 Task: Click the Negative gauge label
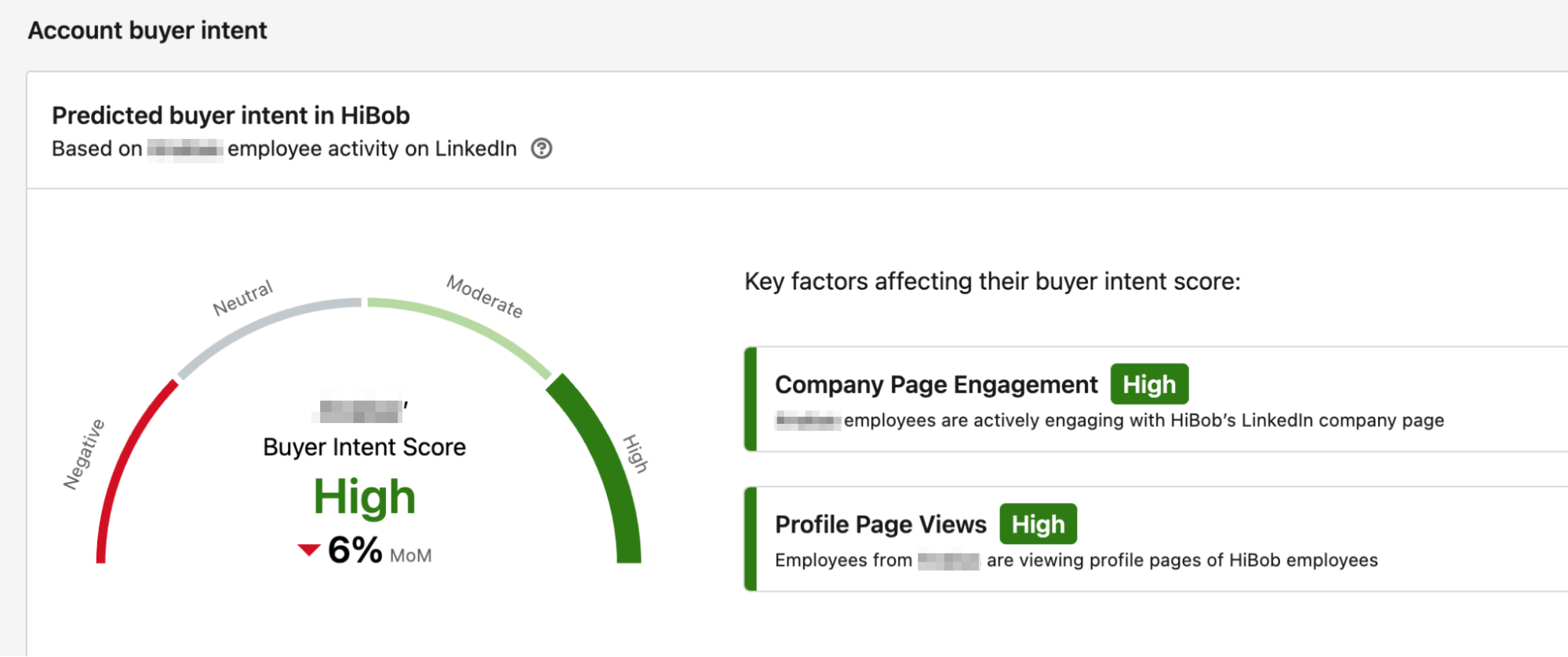point(84,454)
